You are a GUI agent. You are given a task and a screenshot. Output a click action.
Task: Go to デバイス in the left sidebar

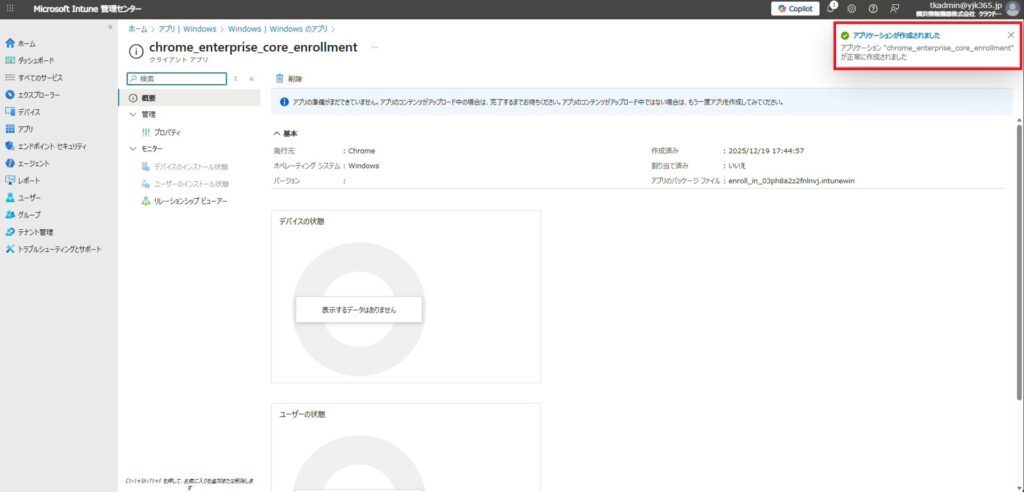click(x=29, y=112)
